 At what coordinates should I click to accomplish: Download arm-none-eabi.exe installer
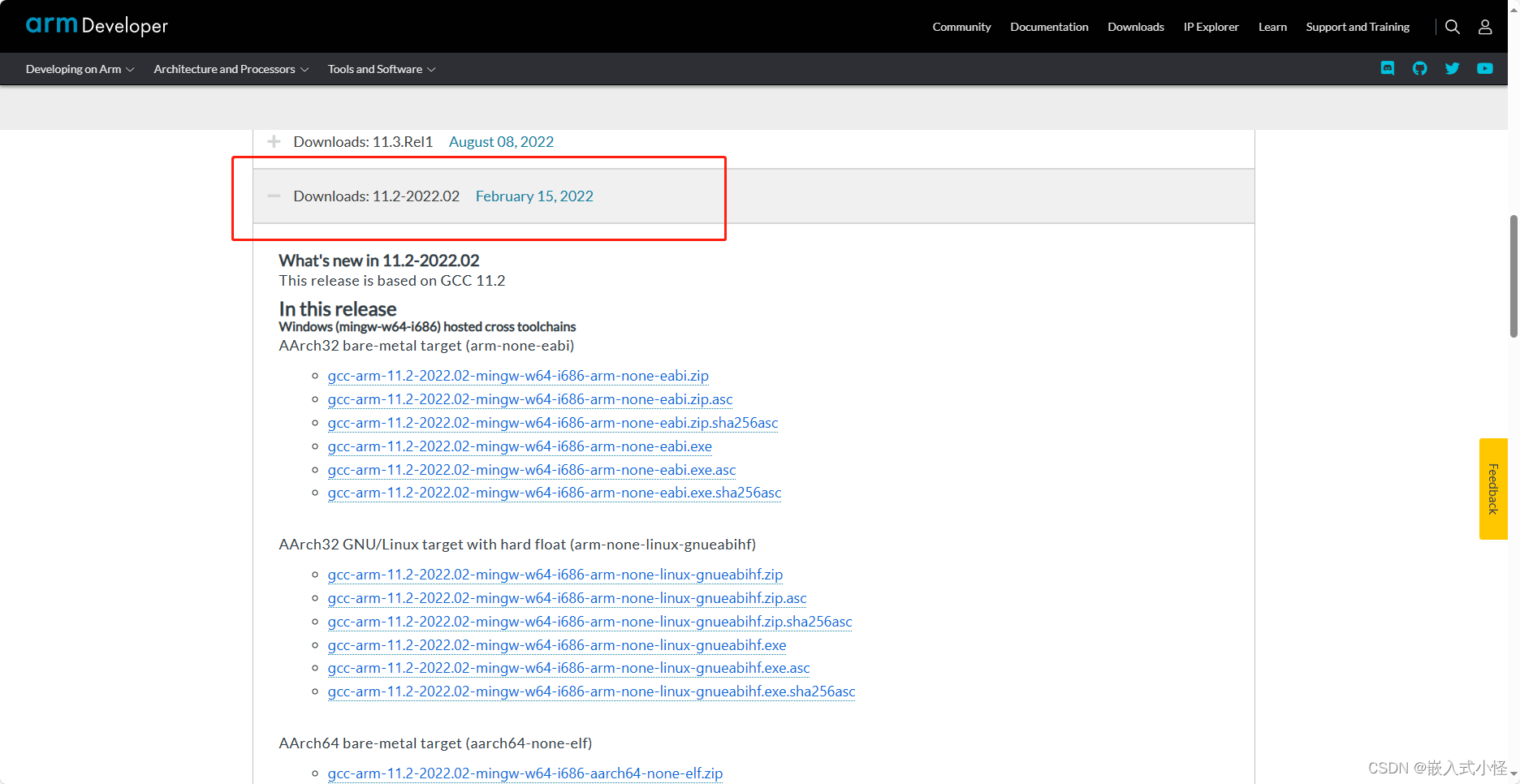[x=520, y=446]
